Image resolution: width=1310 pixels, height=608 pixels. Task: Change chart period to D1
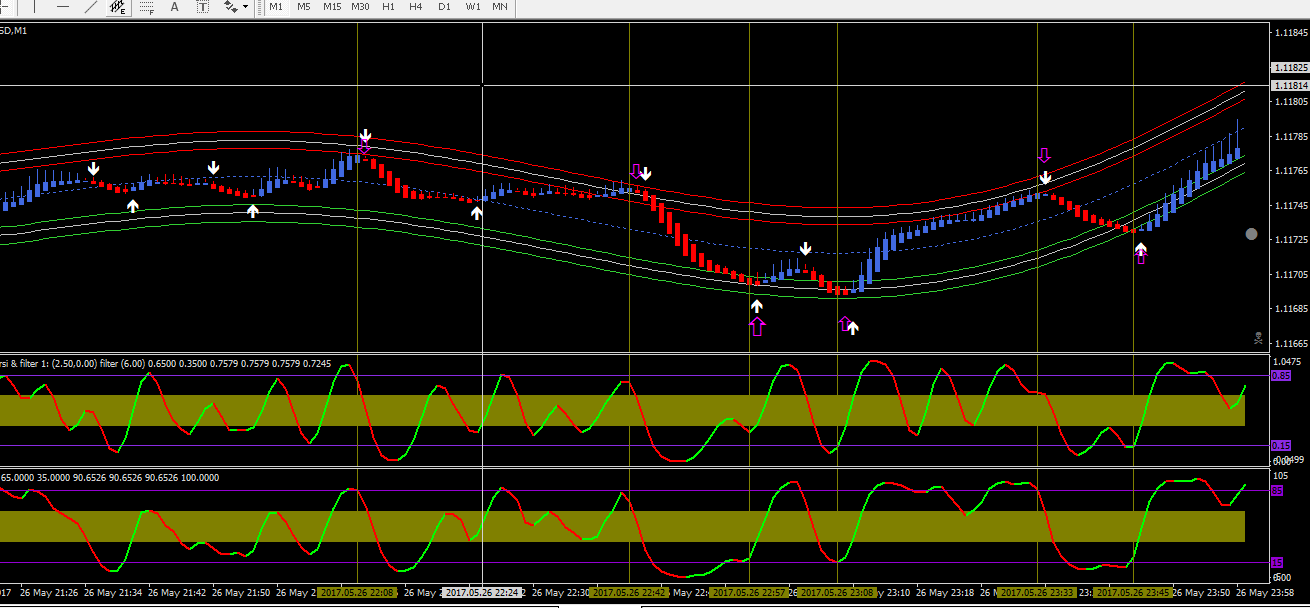(444, 7)
